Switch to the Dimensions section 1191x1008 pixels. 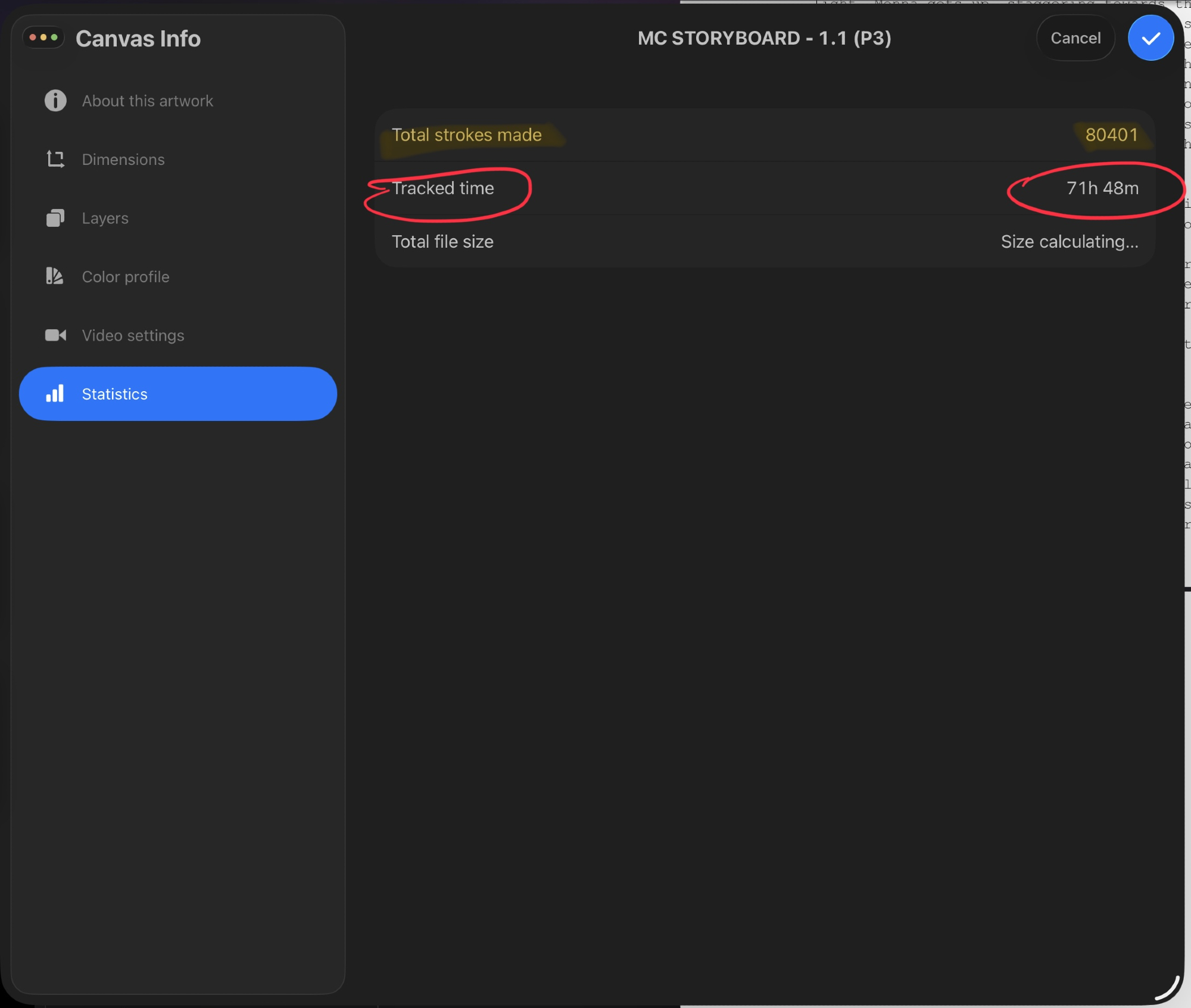(123, 160)
